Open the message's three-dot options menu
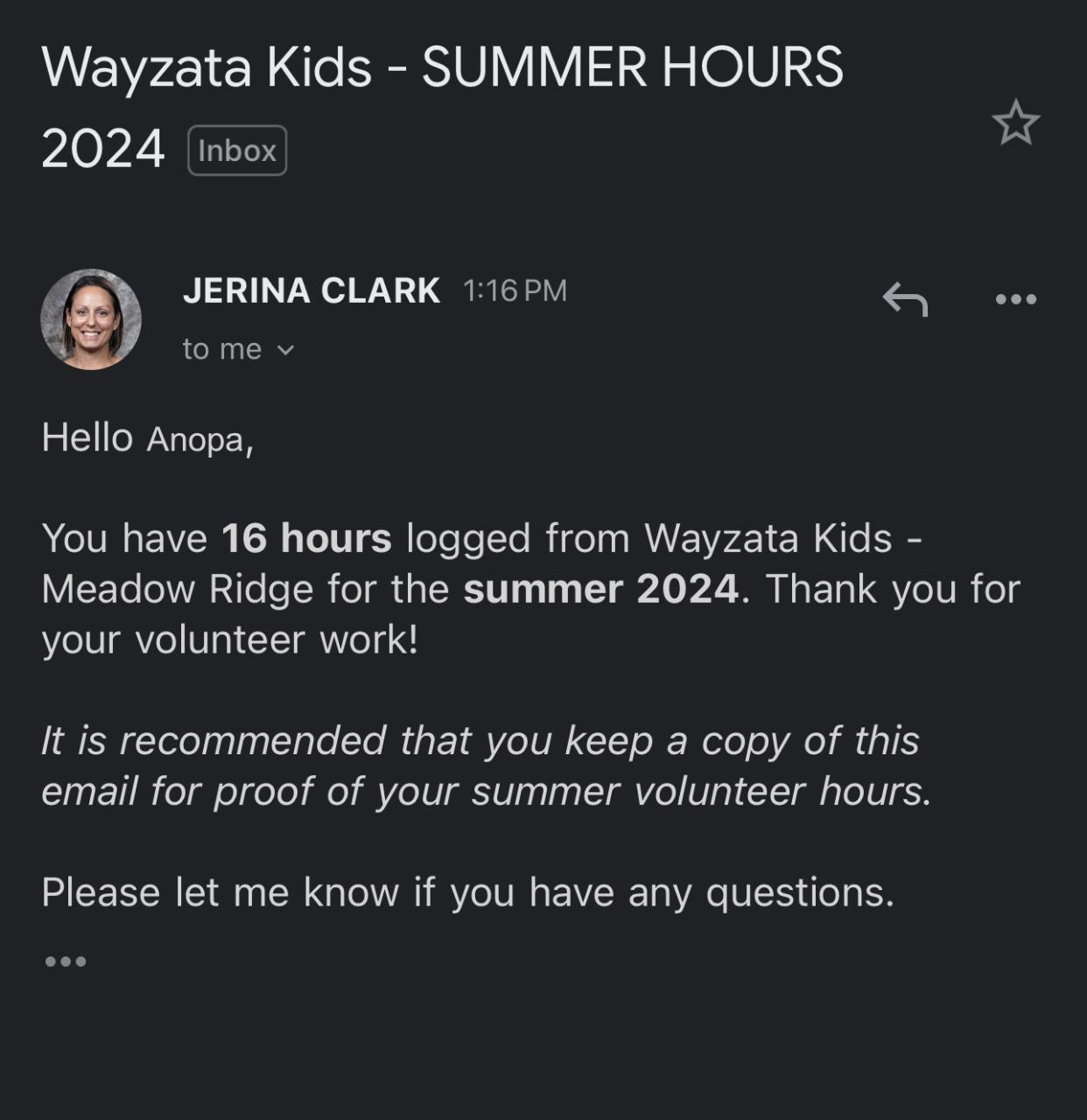 (x=1015, y=299)
